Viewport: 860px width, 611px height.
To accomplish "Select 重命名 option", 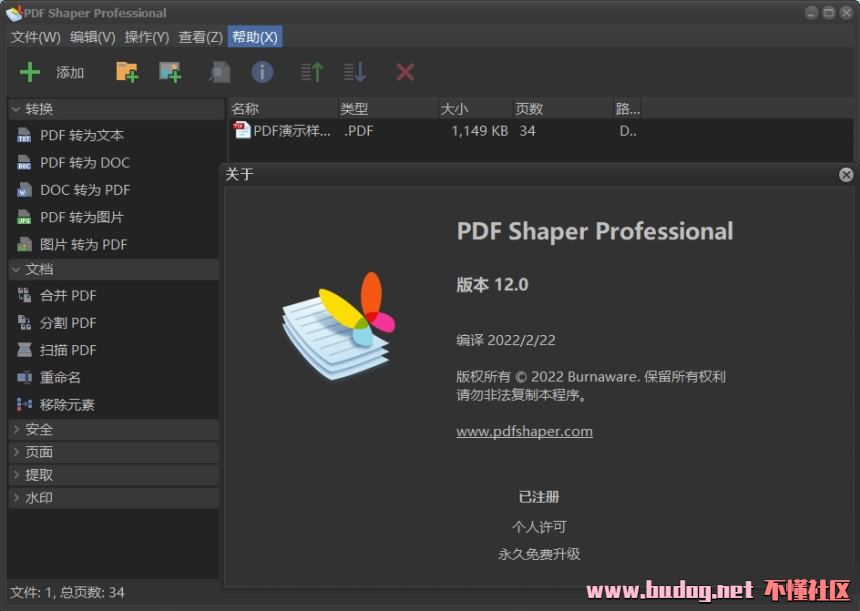I will pyautogui.click(x=60, y=377).
